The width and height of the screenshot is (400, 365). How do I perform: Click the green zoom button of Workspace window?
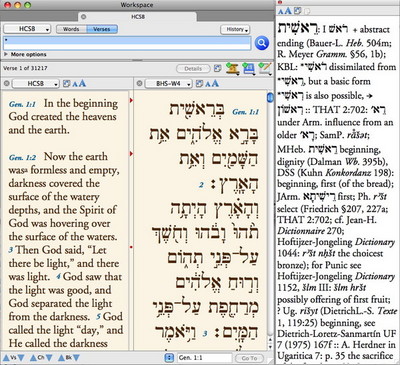[27, 5]
